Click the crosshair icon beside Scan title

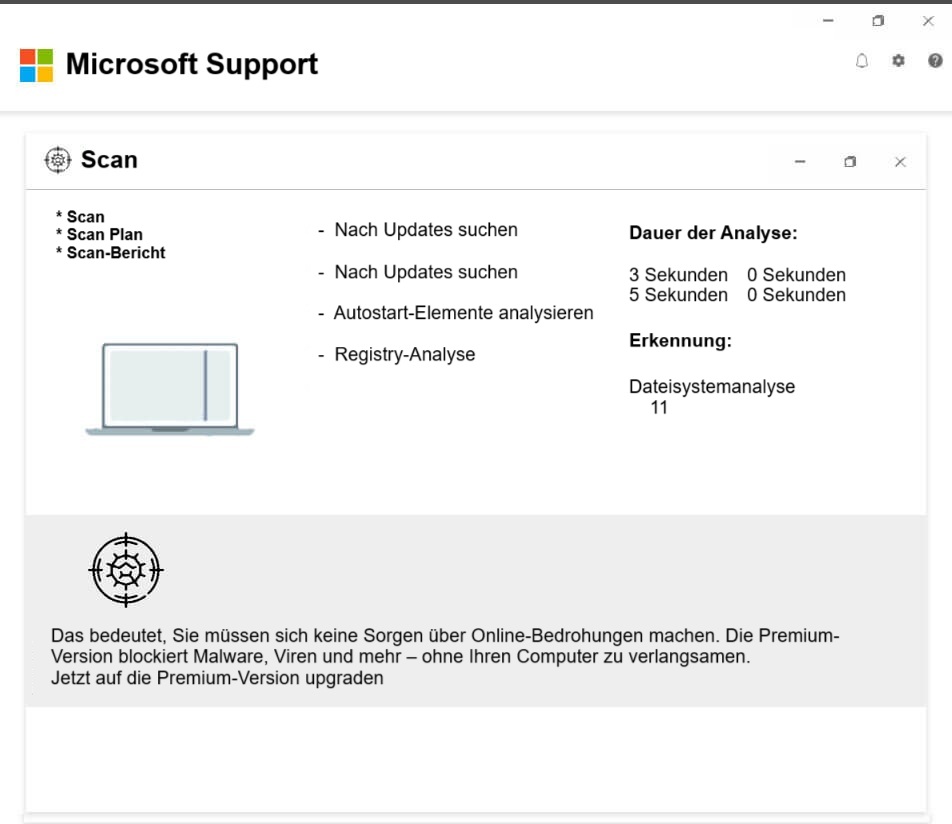(x=58, y=160)
